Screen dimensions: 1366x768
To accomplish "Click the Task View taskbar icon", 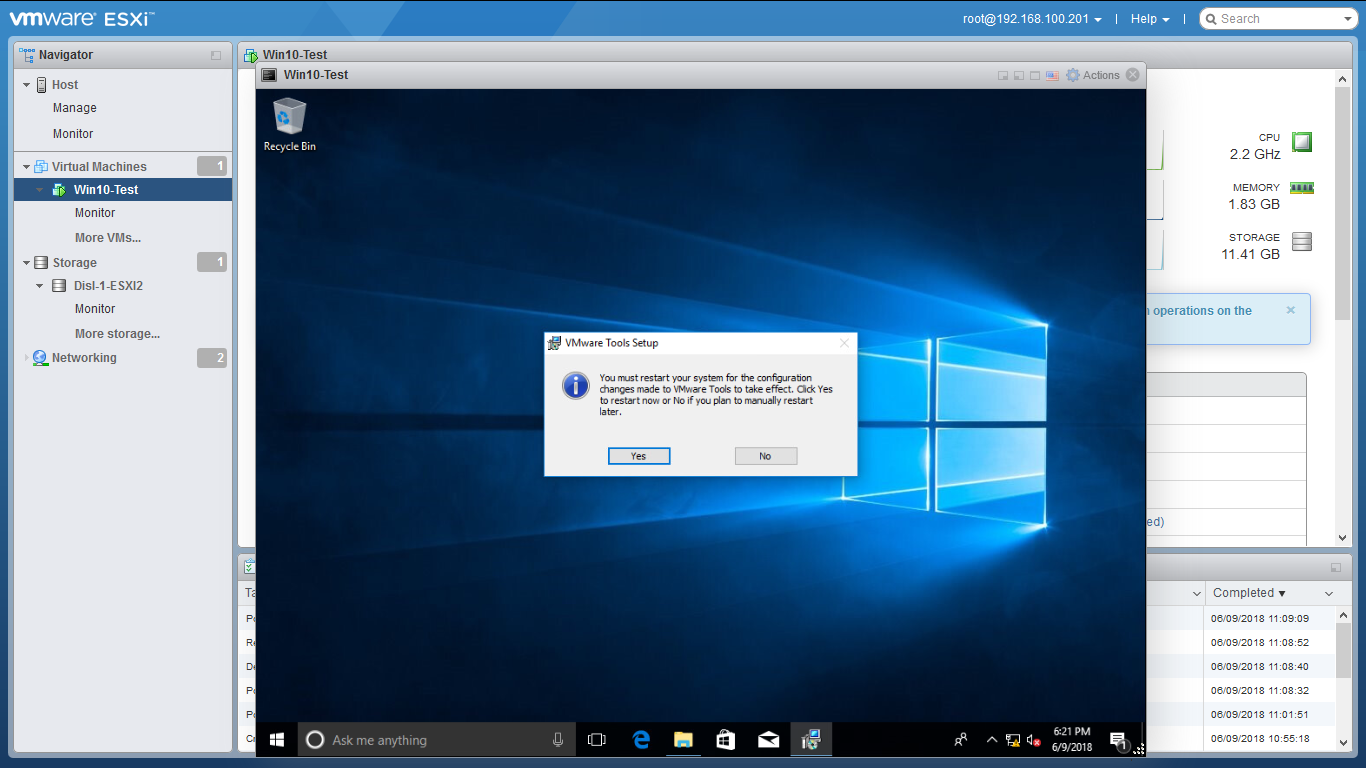I will point(597,740).
